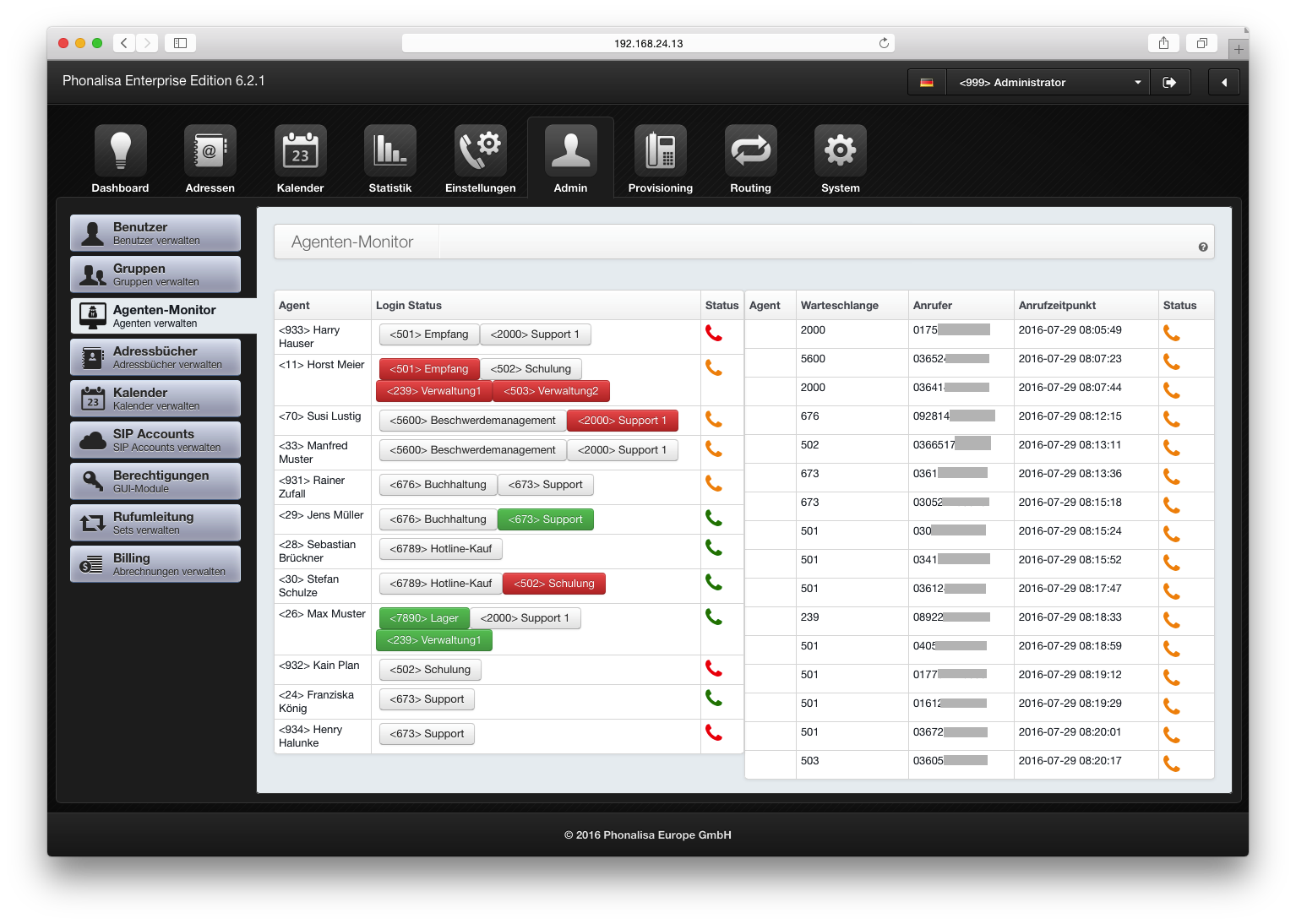The height and width of the screenshot is (924, 1296).
Task: Toggle <503> Verwaltung2 for Horst Meier
Action: pos(551,391)
